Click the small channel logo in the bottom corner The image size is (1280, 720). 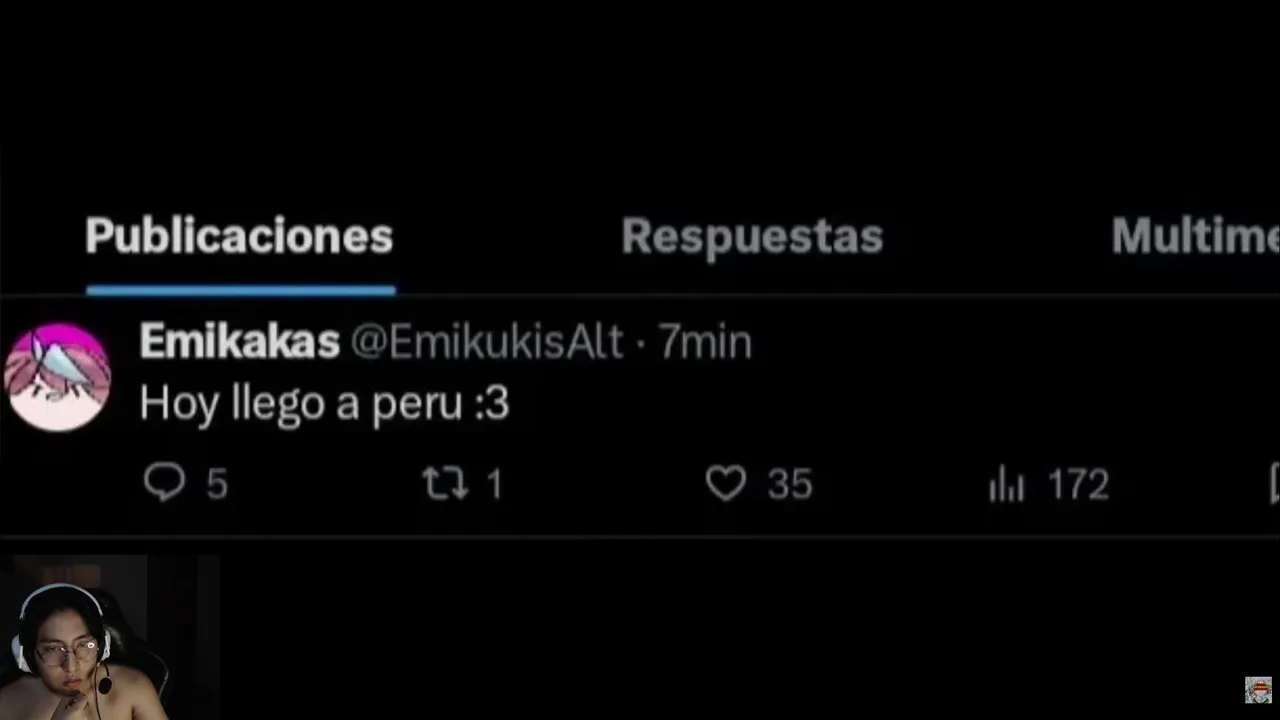1258,690
